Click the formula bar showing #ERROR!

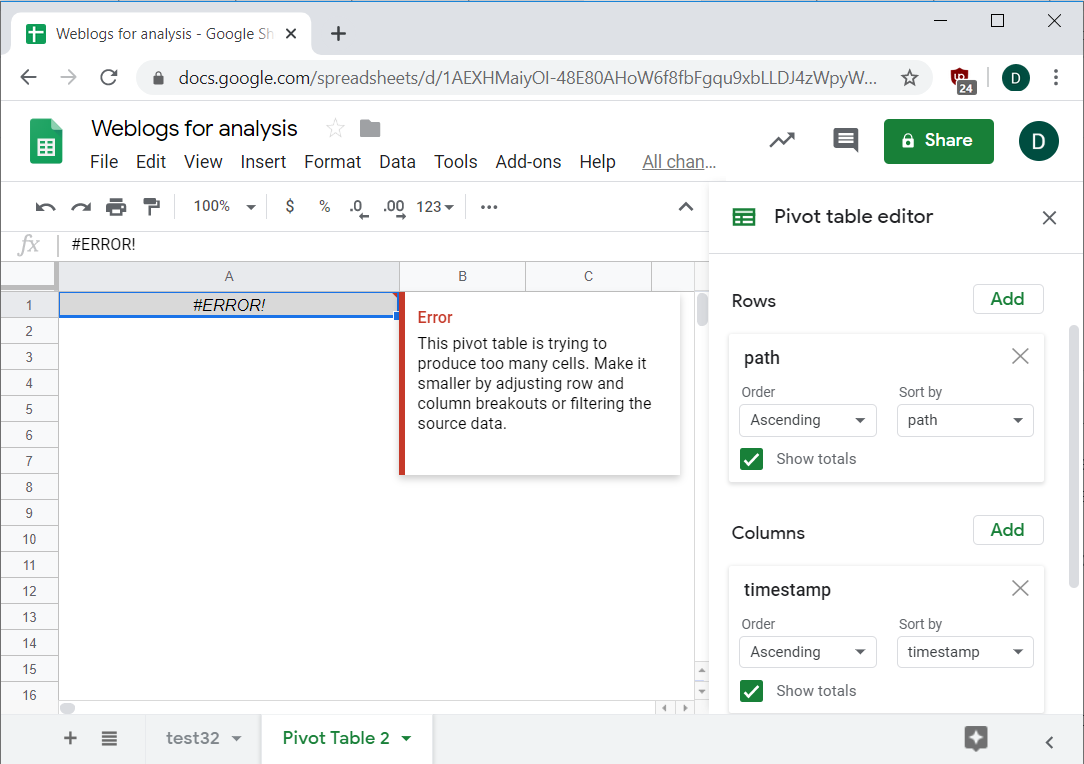click(x=380, y=245)
